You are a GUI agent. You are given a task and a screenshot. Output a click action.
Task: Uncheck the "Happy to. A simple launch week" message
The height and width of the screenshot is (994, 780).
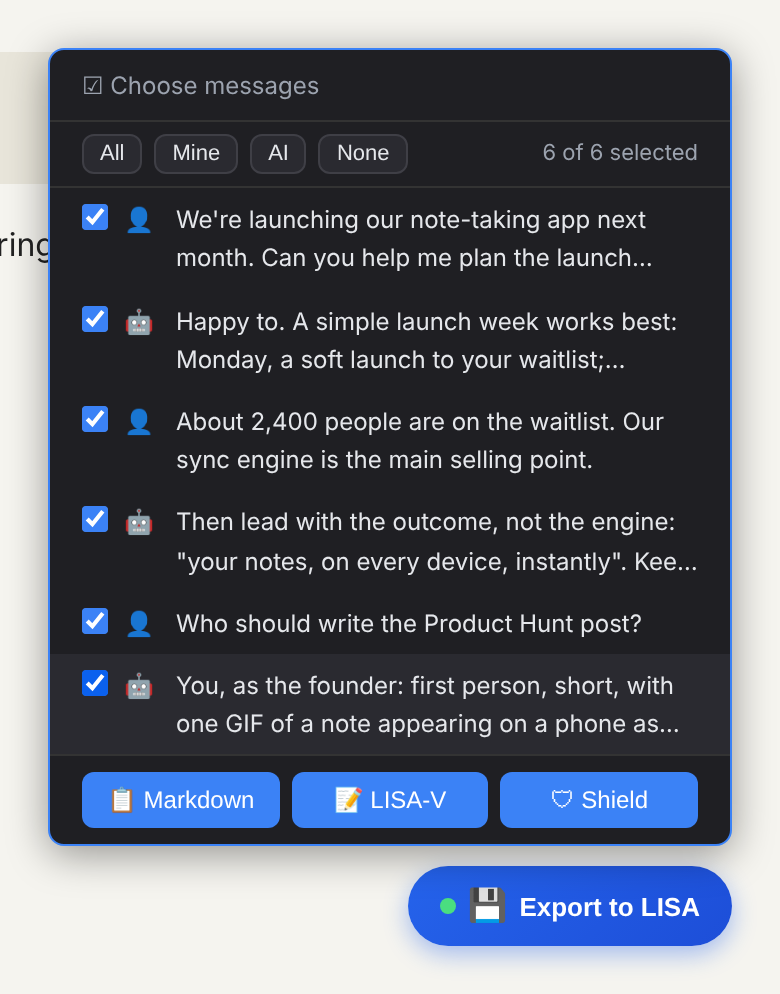[x=95, y=319]
